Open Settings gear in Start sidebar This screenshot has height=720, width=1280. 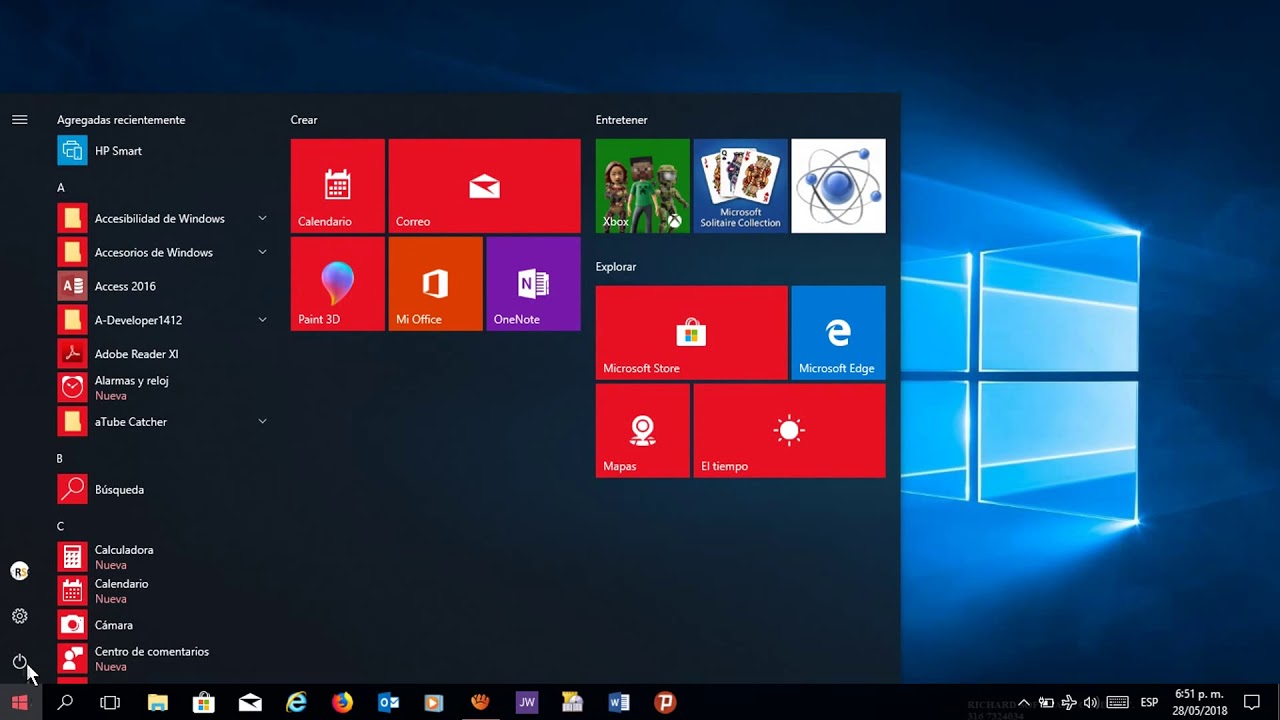pos(19,616)
